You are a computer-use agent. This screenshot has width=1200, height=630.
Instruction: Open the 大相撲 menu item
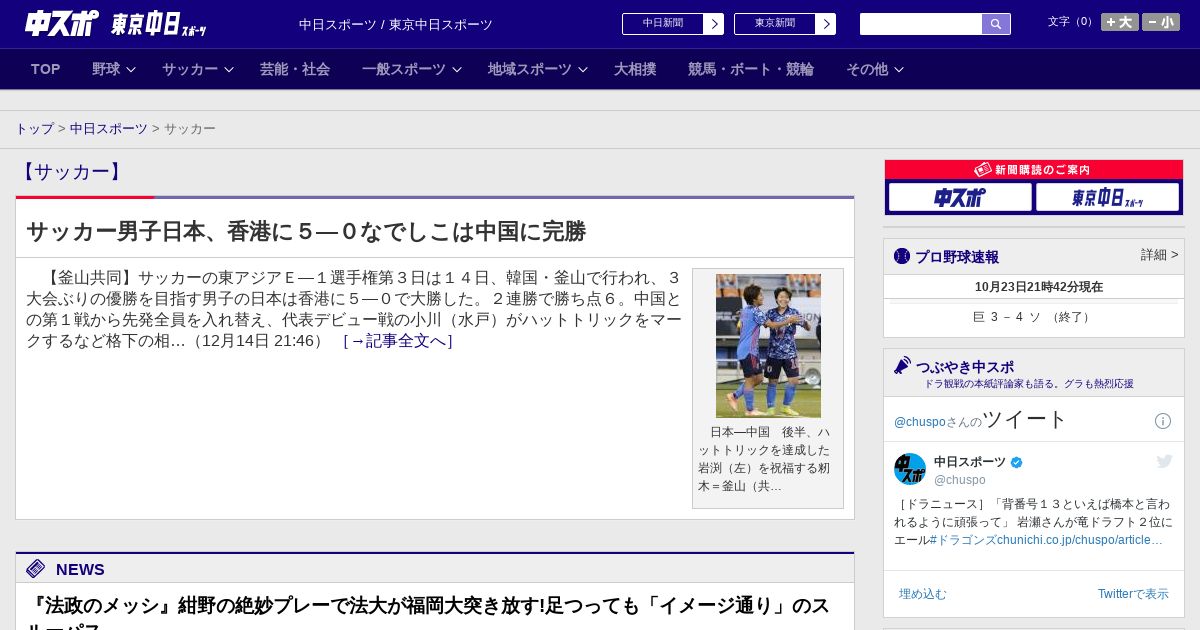coord(635,69)
